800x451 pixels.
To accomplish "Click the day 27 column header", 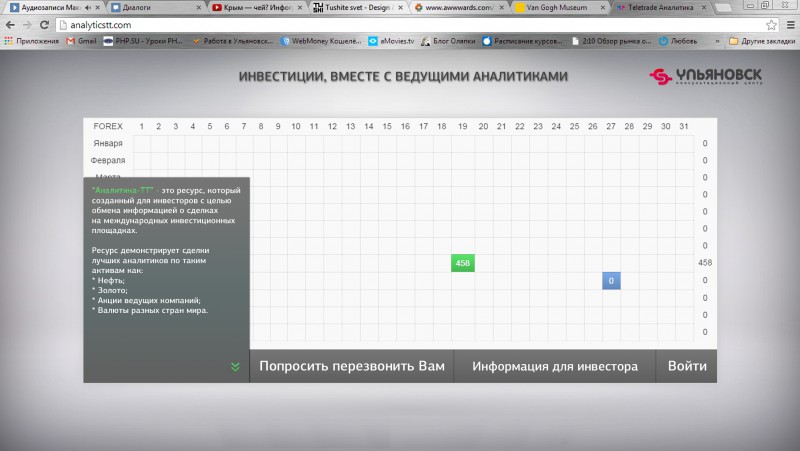I will [611, 126].
